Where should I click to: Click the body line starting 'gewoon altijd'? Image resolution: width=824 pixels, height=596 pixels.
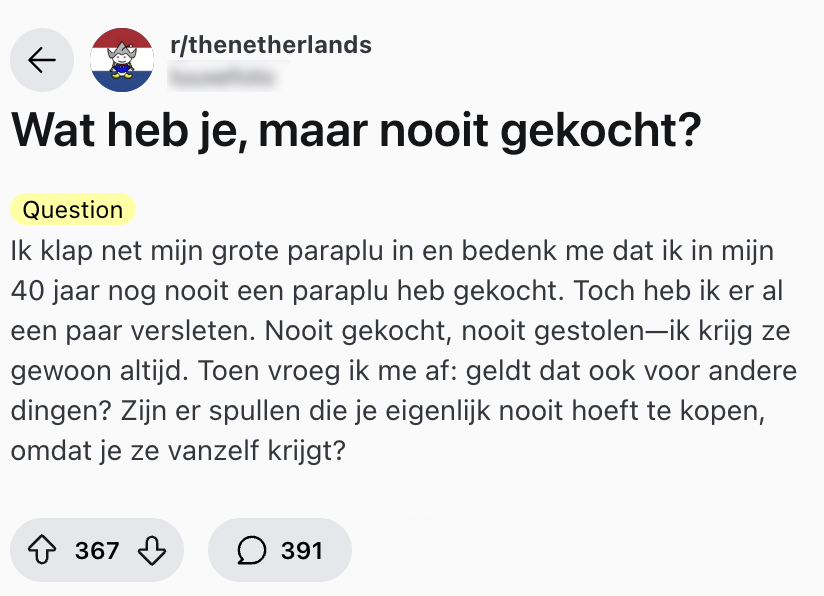click(x=403, y=371)
